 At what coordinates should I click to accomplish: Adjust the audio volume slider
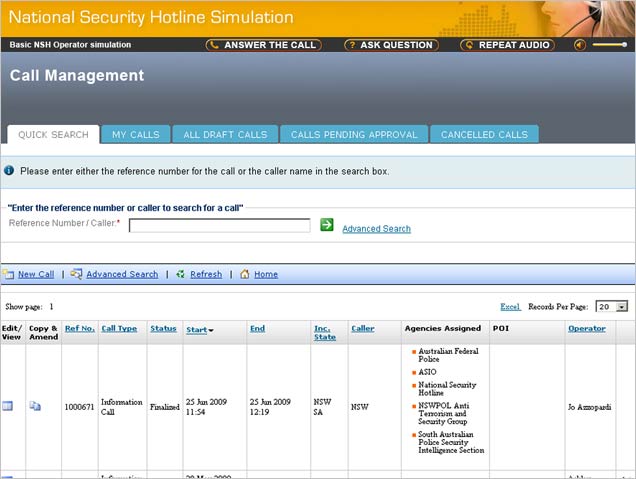tap(610, 45)
